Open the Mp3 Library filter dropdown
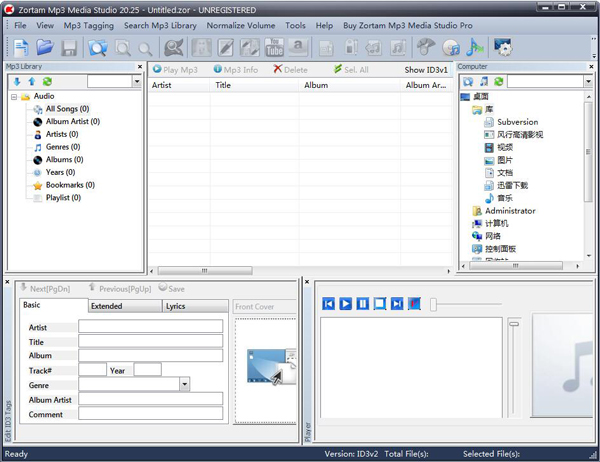The image size is (600, 462). [137, 81]
